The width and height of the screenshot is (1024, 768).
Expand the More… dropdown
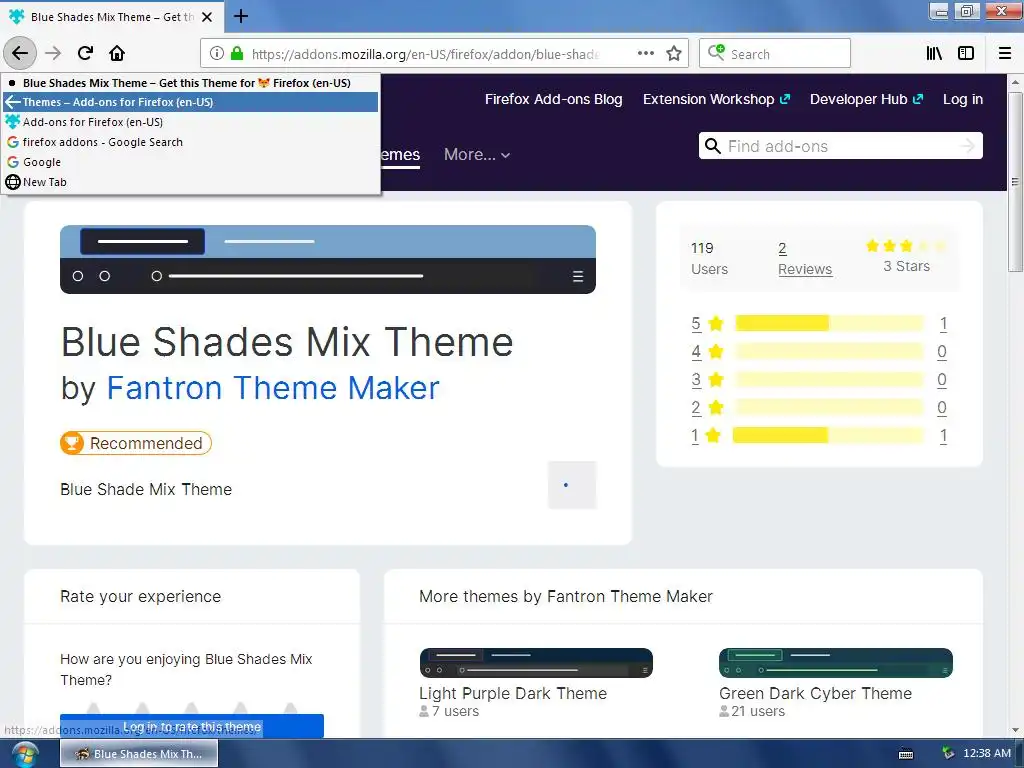[477, 155]
